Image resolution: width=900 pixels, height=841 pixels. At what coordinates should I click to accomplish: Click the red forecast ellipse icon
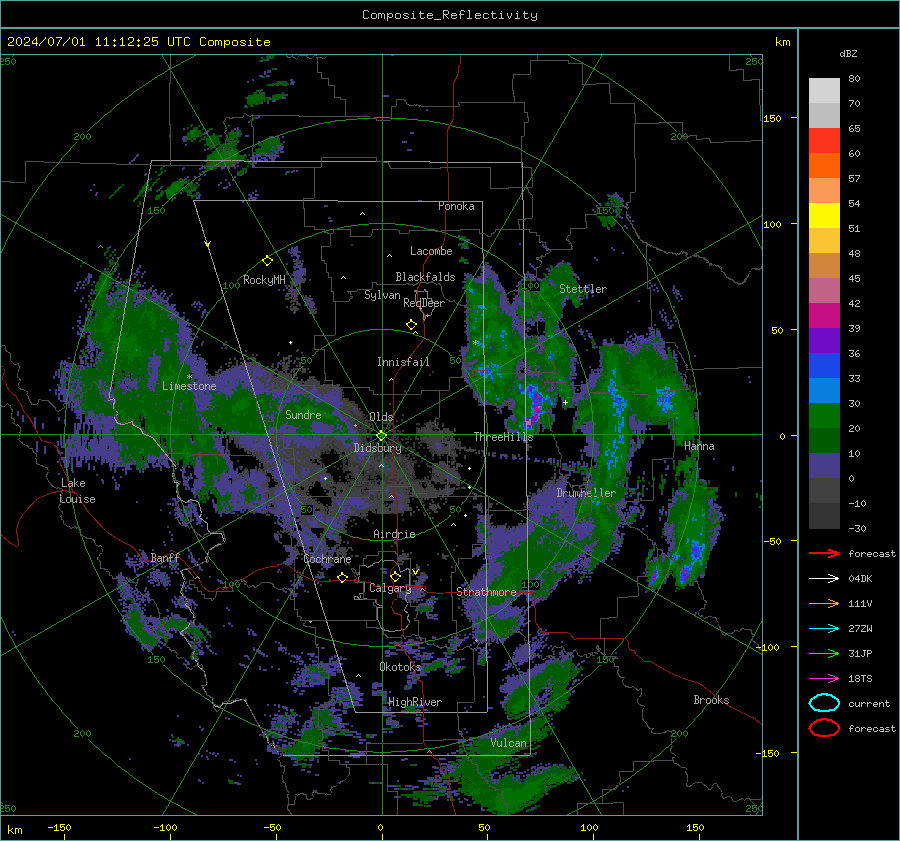click(824, 728)
